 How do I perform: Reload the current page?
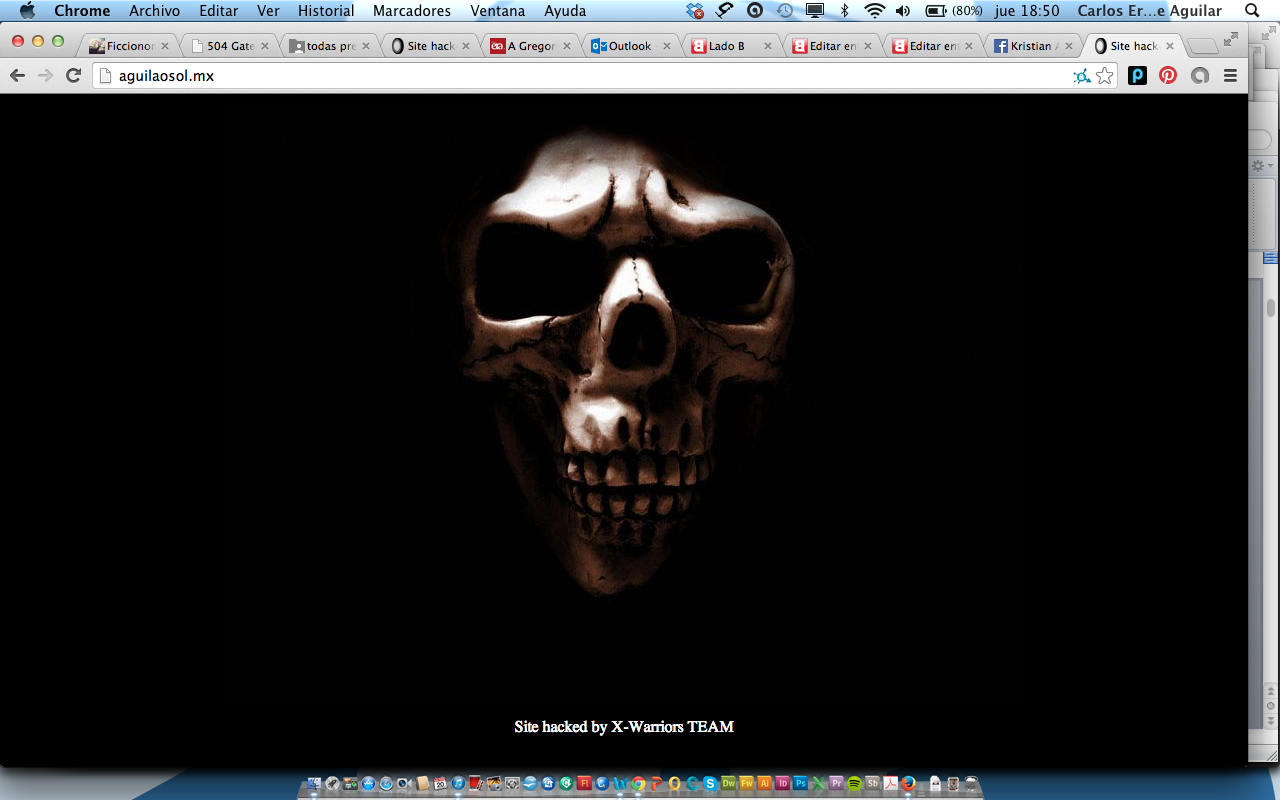[73, 76]
